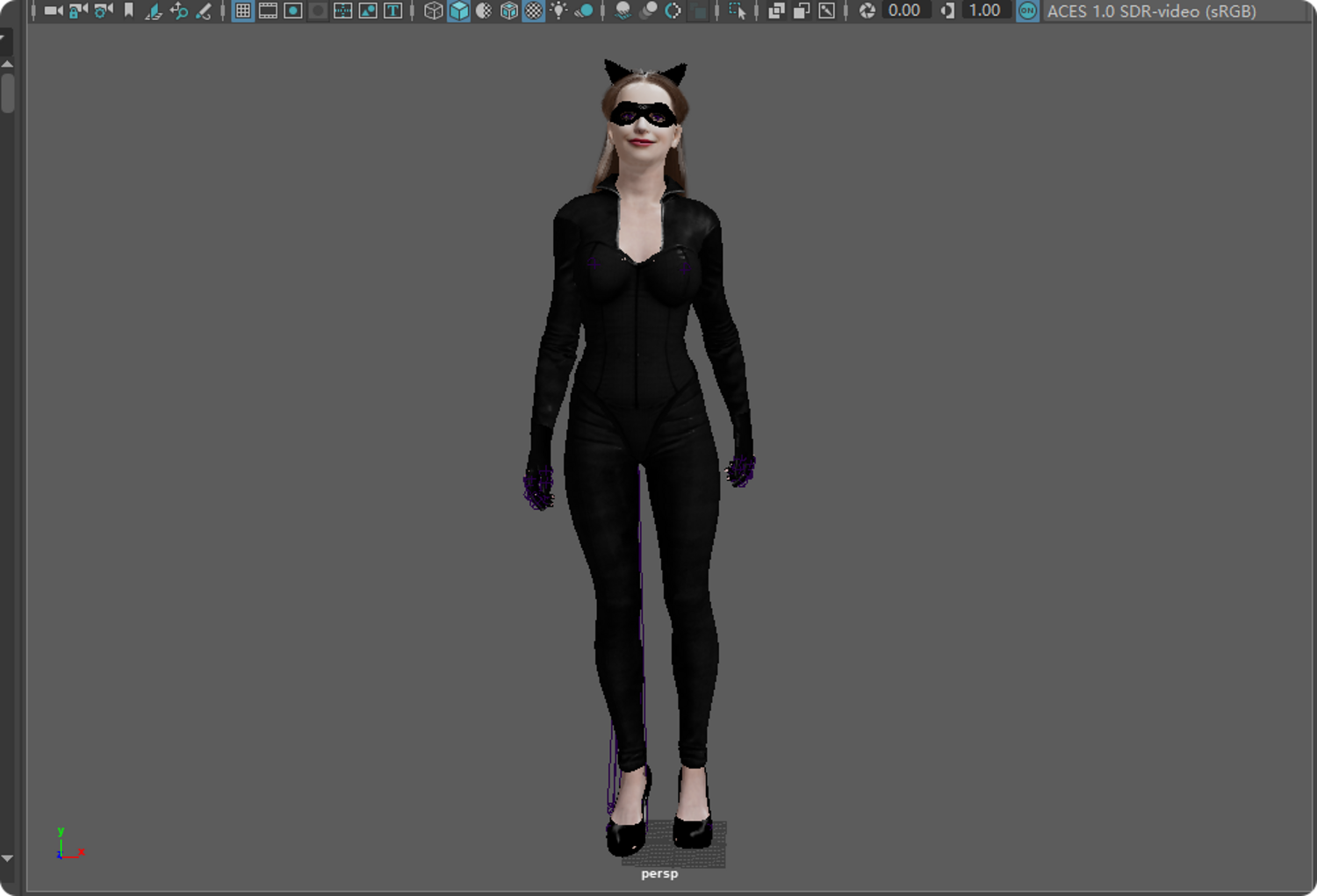Switch to Smooth Shade All mode

tap(458, 11)
